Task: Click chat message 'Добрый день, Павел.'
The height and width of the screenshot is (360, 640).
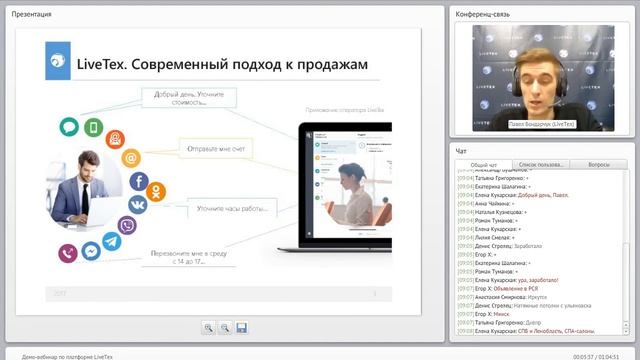Action: click(x=543, y=195)
